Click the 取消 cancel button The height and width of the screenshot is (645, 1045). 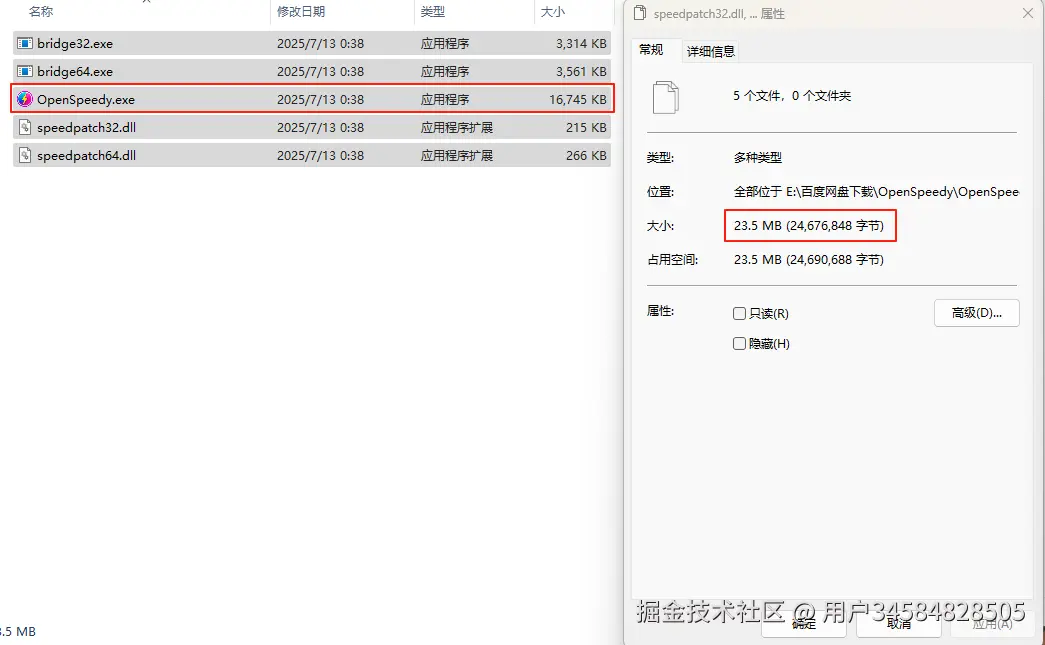tap(898, 624)
